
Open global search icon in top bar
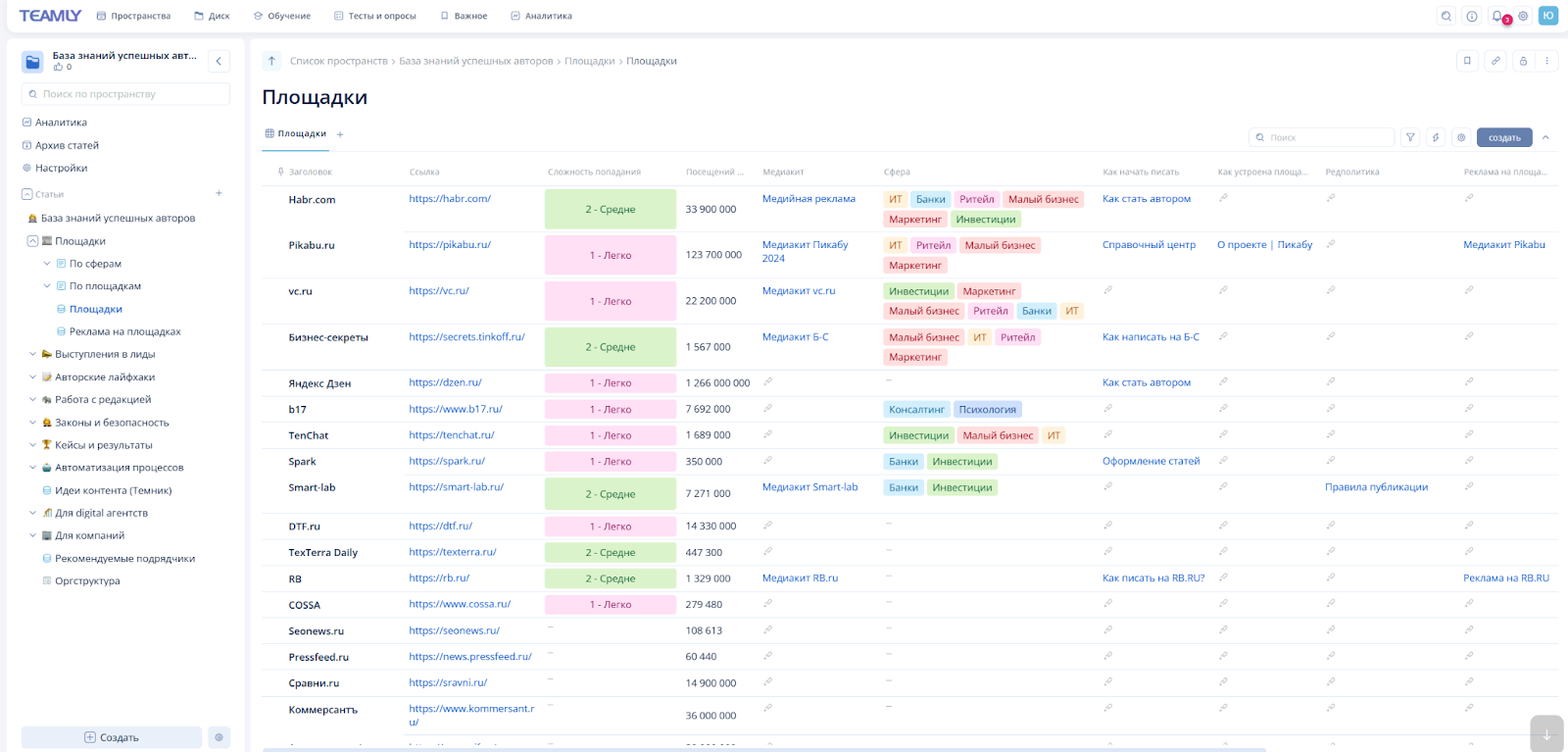click(x=1446, y=16)
